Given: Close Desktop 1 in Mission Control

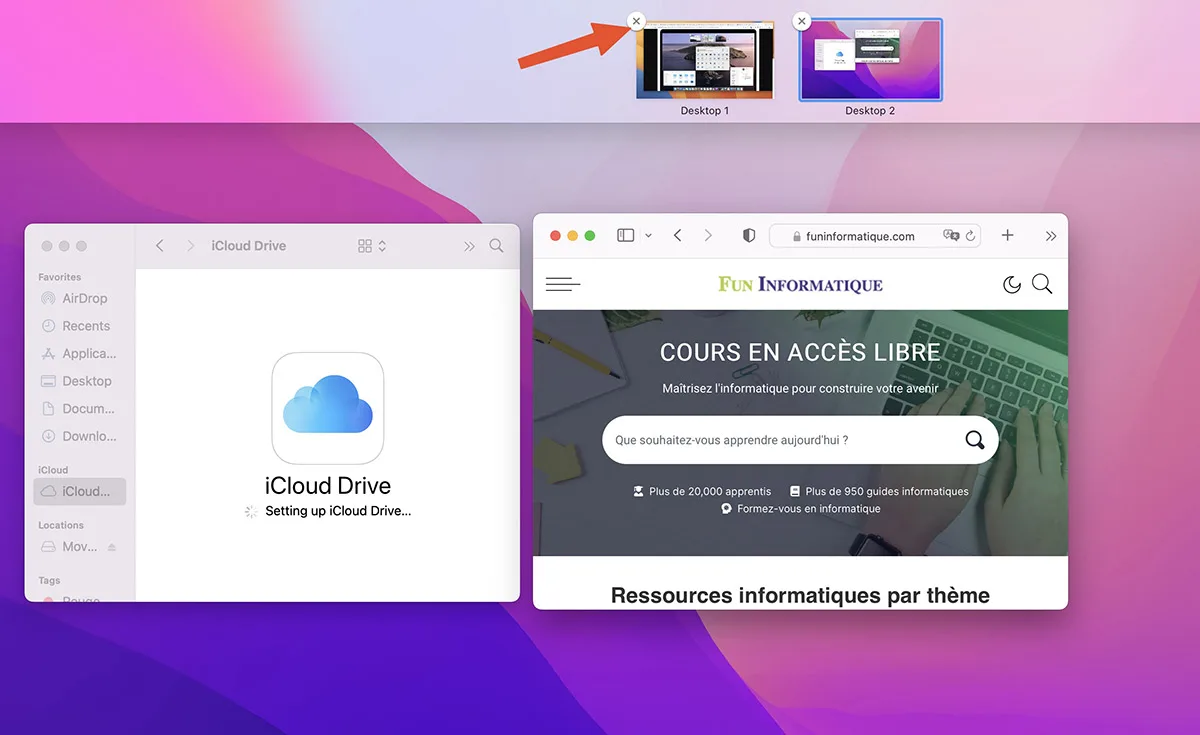Looking at the screenshot, I should (636, 21).
